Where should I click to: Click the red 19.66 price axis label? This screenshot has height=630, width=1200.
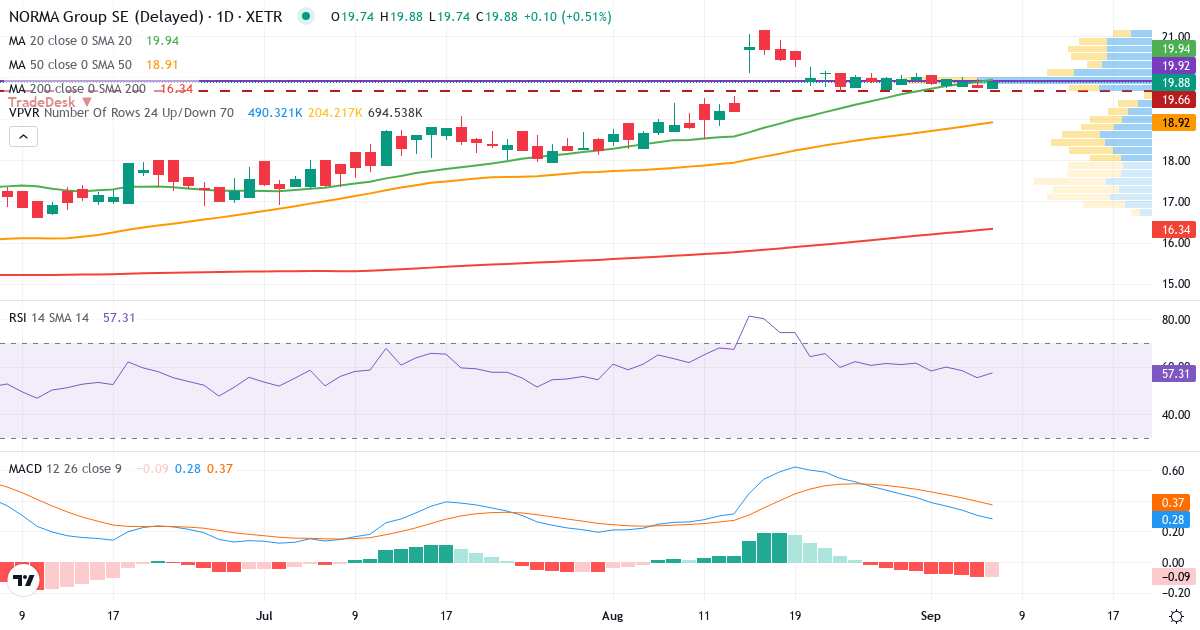click(x=1175, y=100)
